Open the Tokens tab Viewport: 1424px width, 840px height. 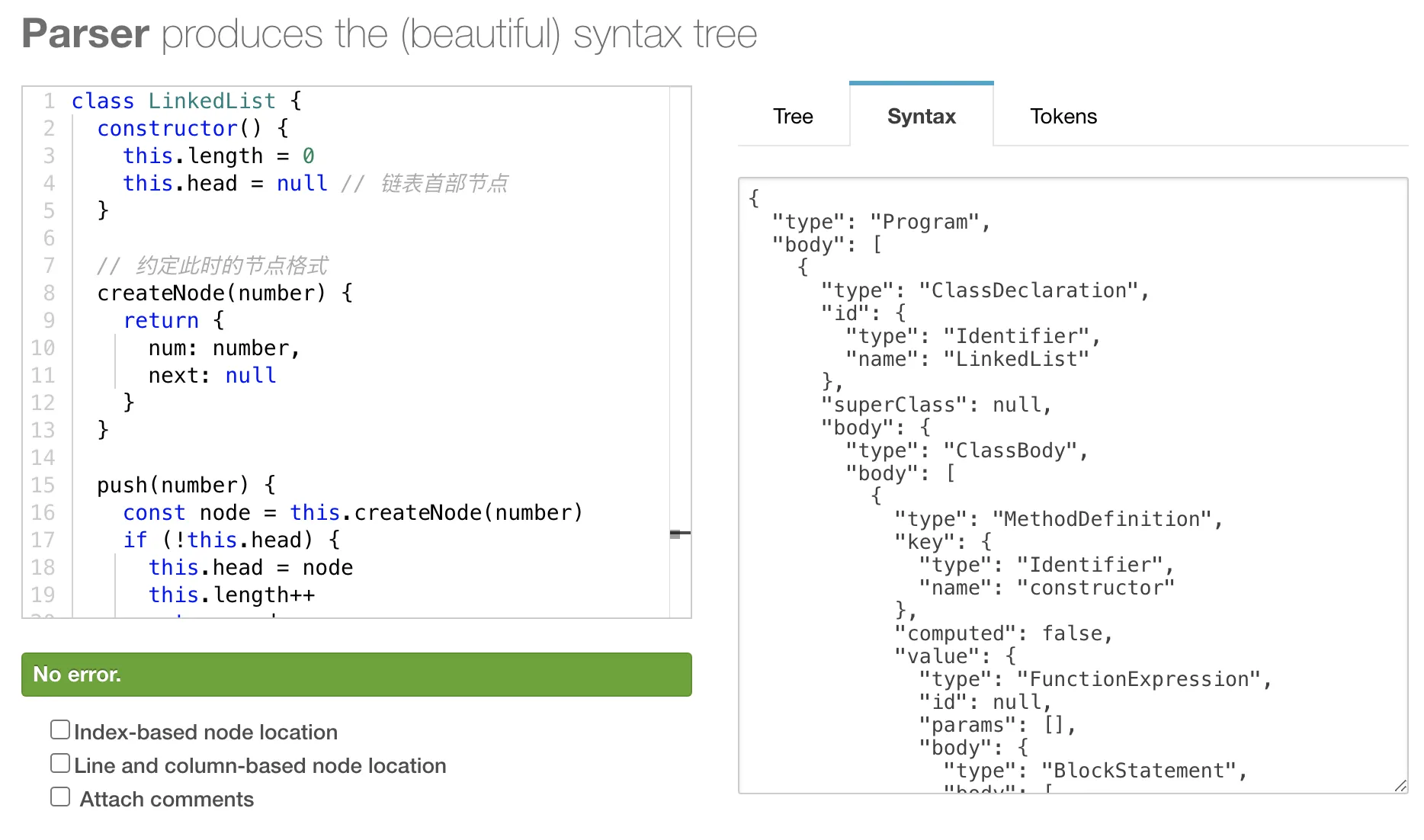[1063, 116]
